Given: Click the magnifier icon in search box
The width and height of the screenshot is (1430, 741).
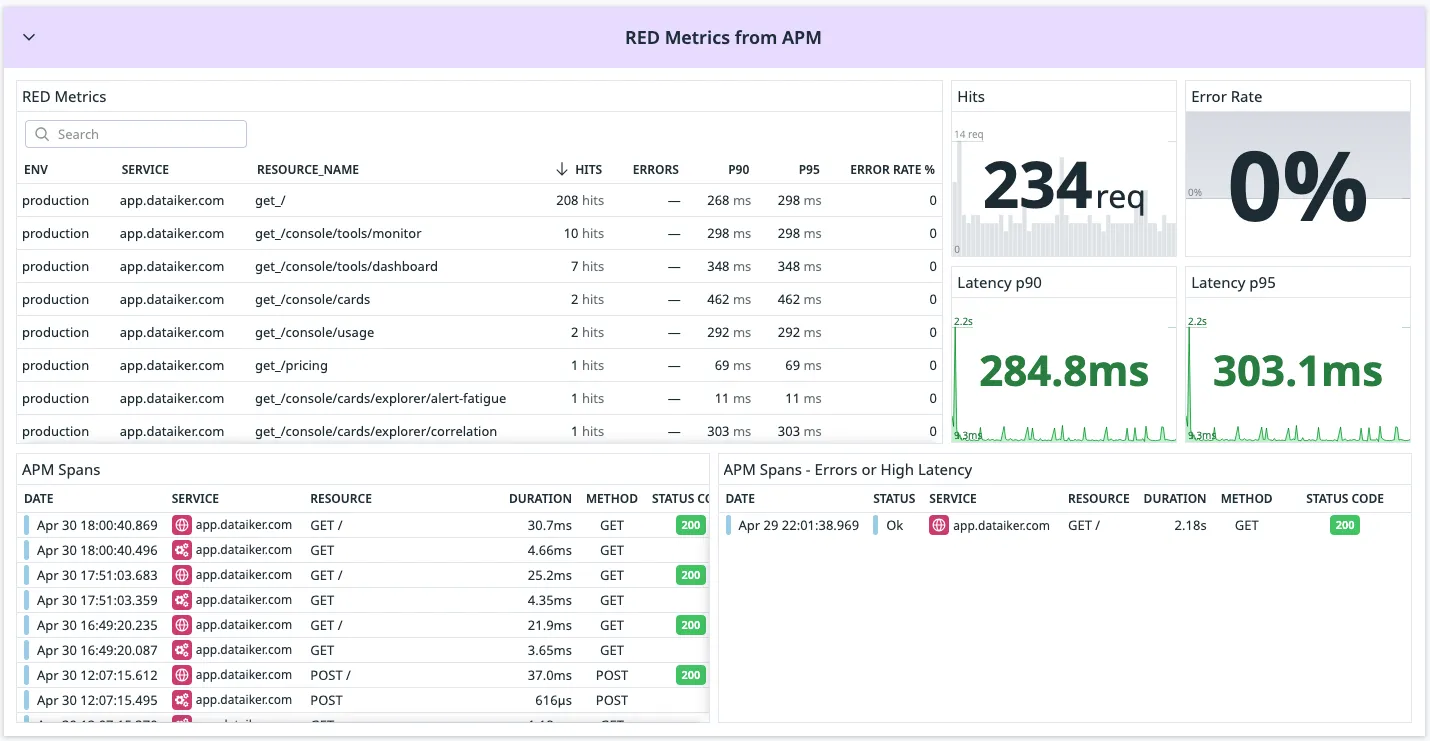Looking at the screenshot, I should tap(42, 134).
